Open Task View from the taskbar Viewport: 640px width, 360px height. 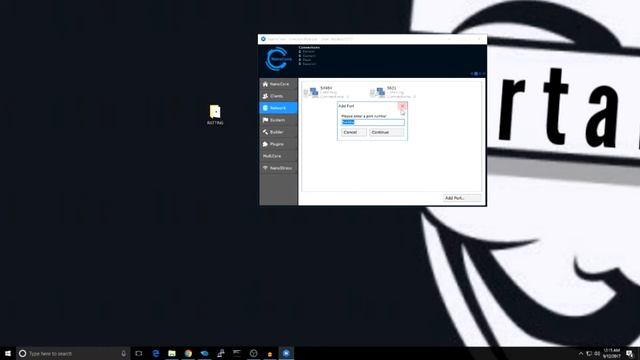pos(139,353)
